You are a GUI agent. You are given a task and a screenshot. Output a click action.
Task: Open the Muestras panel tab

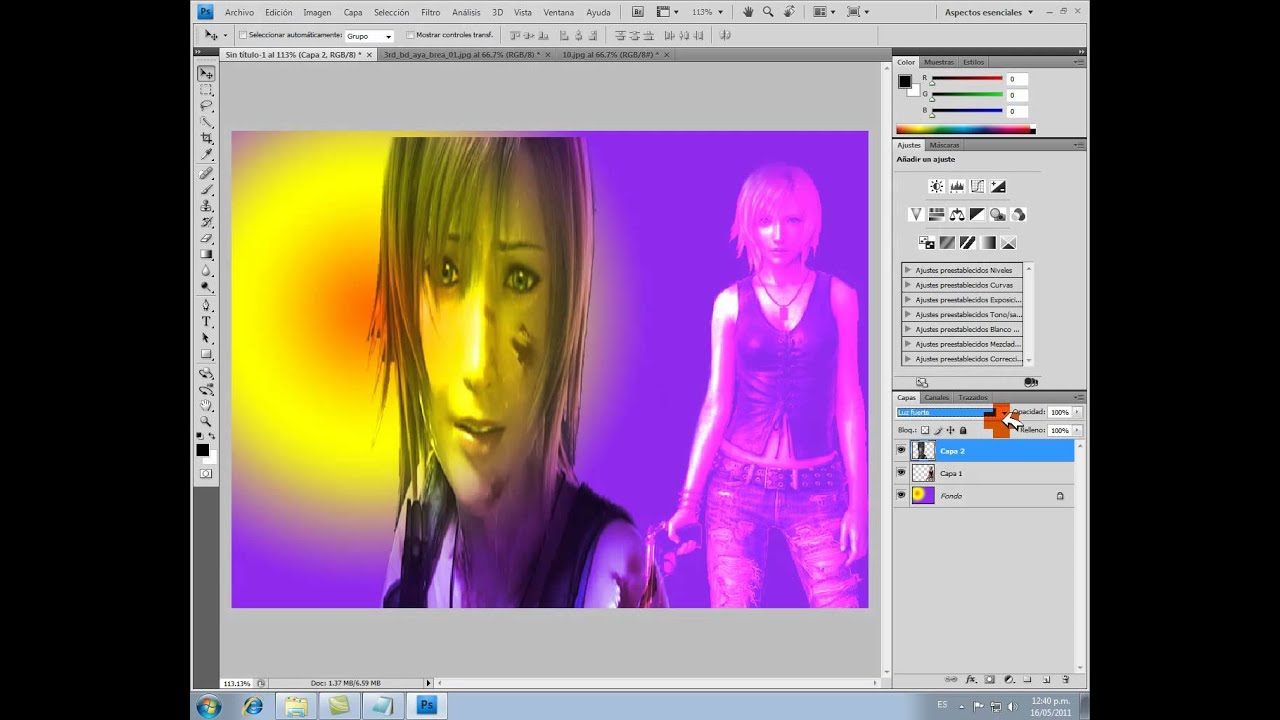(x=939, y=62)
